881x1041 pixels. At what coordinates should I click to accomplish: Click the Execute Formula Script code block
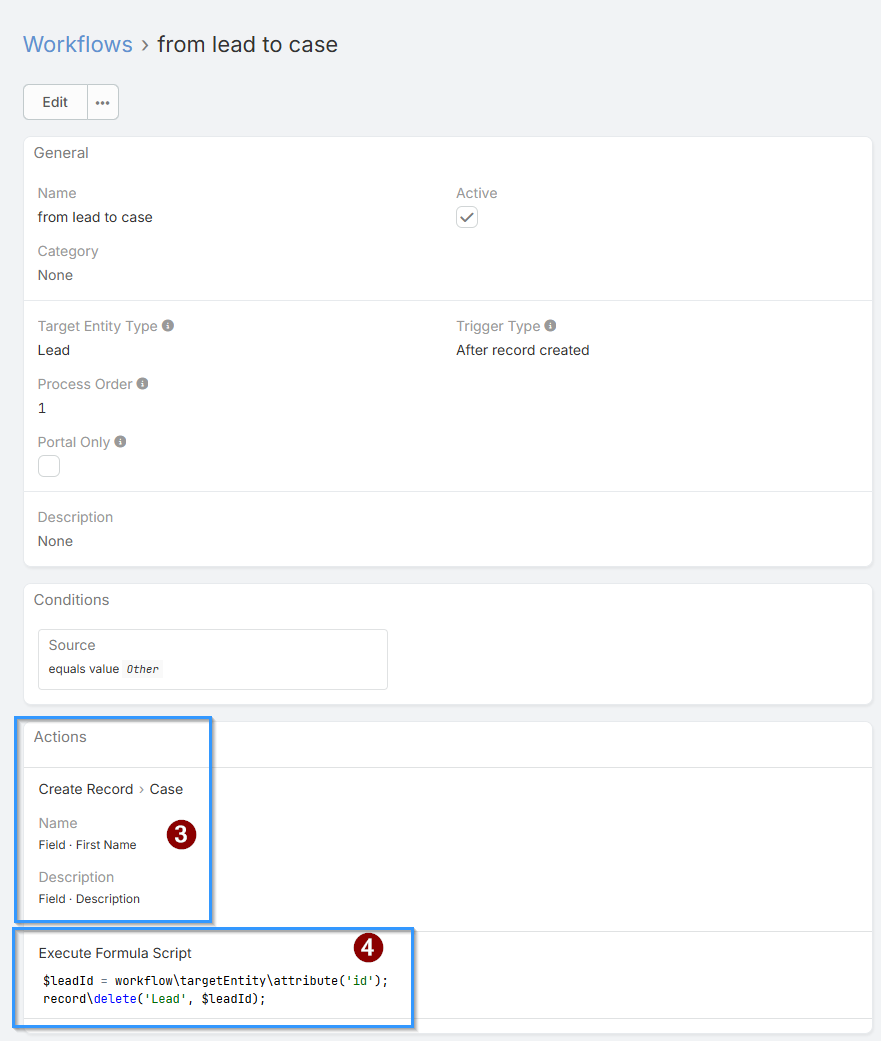point(214,990)
